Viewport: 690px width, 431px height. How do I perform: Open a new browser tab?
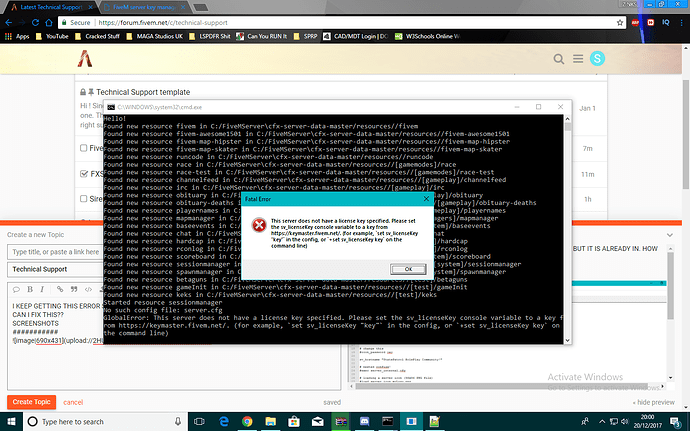click(x=200, y=7)
